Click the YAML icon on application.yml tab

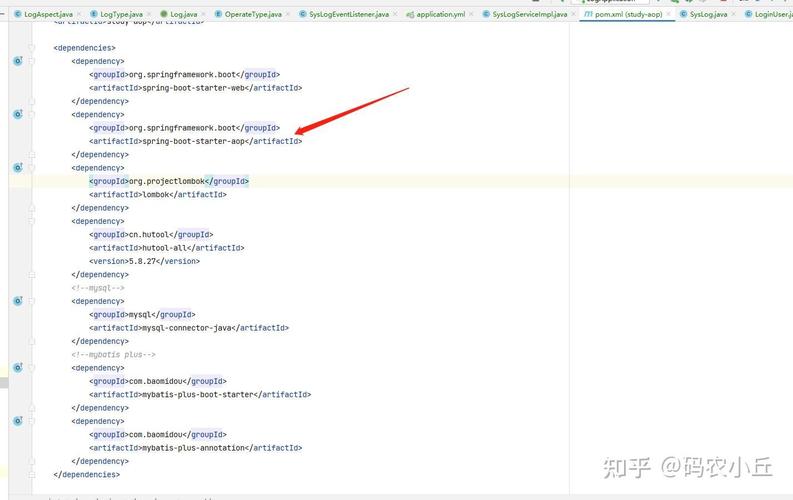tap(410, 15)
